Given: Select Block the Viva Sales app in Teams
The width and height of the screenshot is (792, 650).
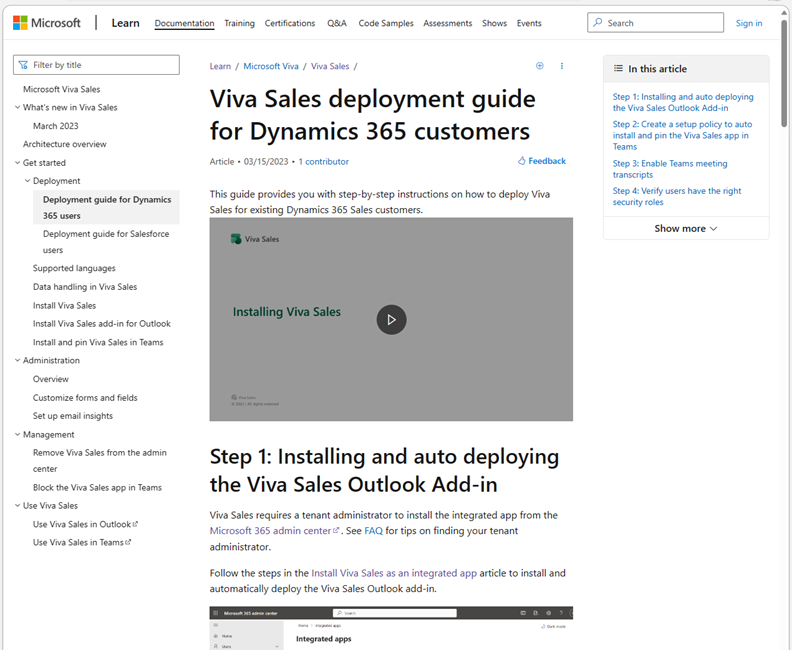Looking at the screenshot, I should point(97,487).
